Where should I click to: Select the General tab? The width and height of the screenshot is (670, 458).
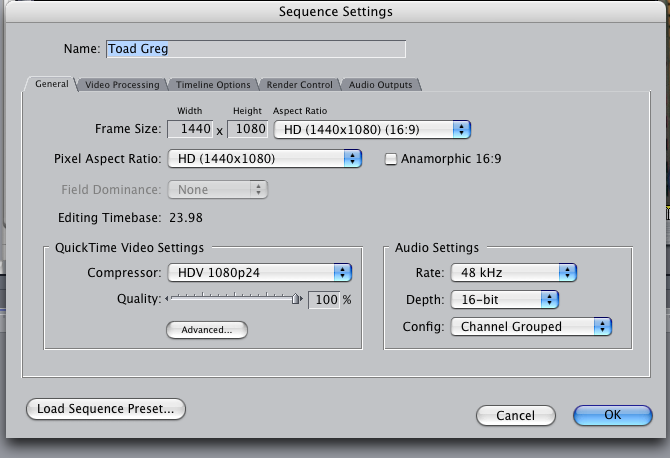(51, 84)
